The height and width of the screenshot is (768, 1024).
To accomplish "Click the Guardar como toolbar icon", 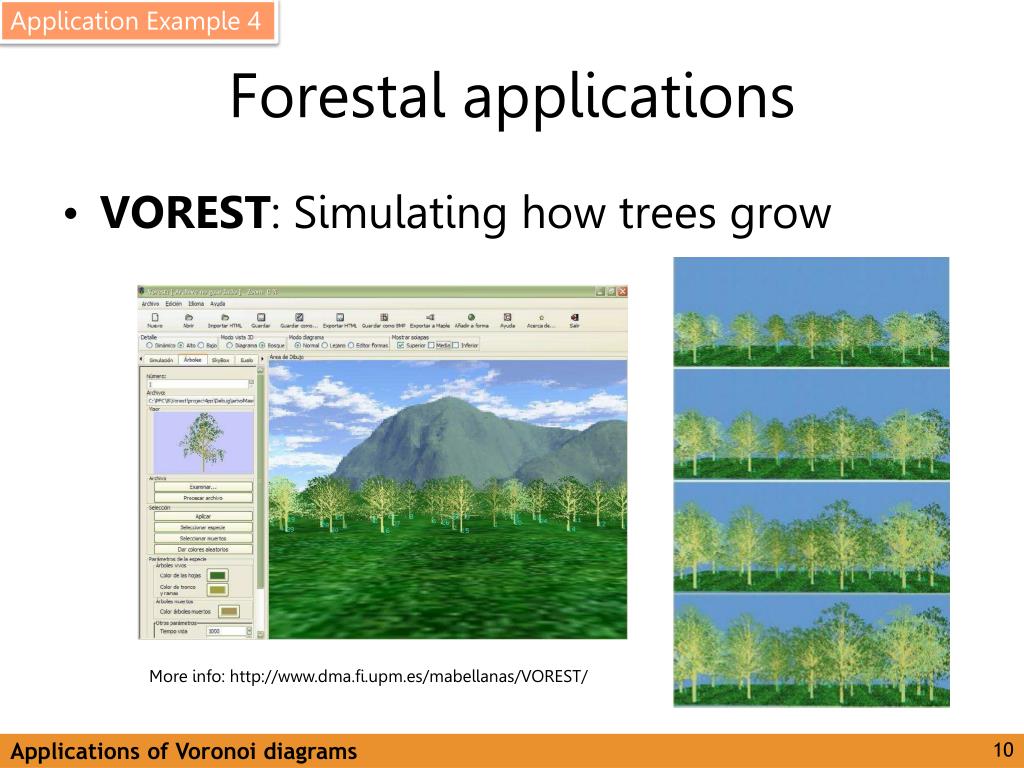I will pos(298,317).
